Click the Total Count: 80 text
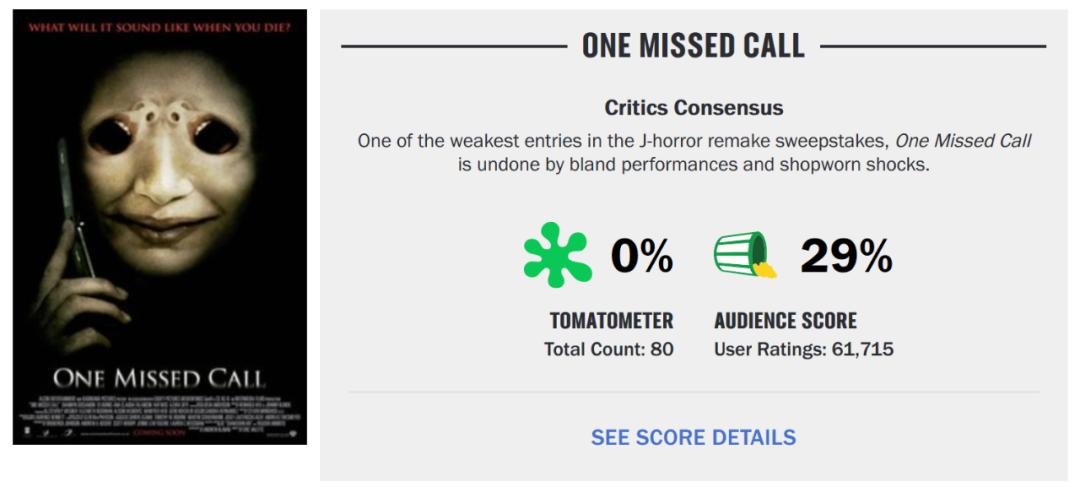Viewport: 1080px width, 487px height. (608, 349)
